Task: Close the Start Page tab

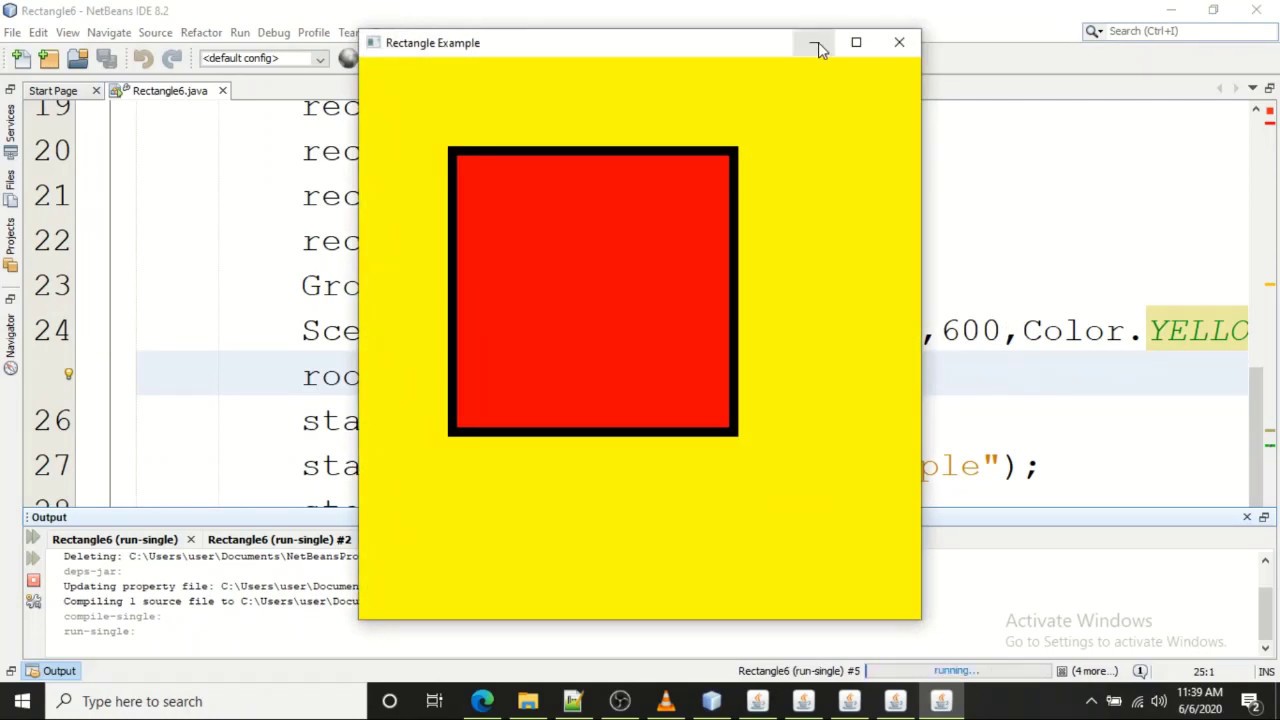Action: [96, 91]
